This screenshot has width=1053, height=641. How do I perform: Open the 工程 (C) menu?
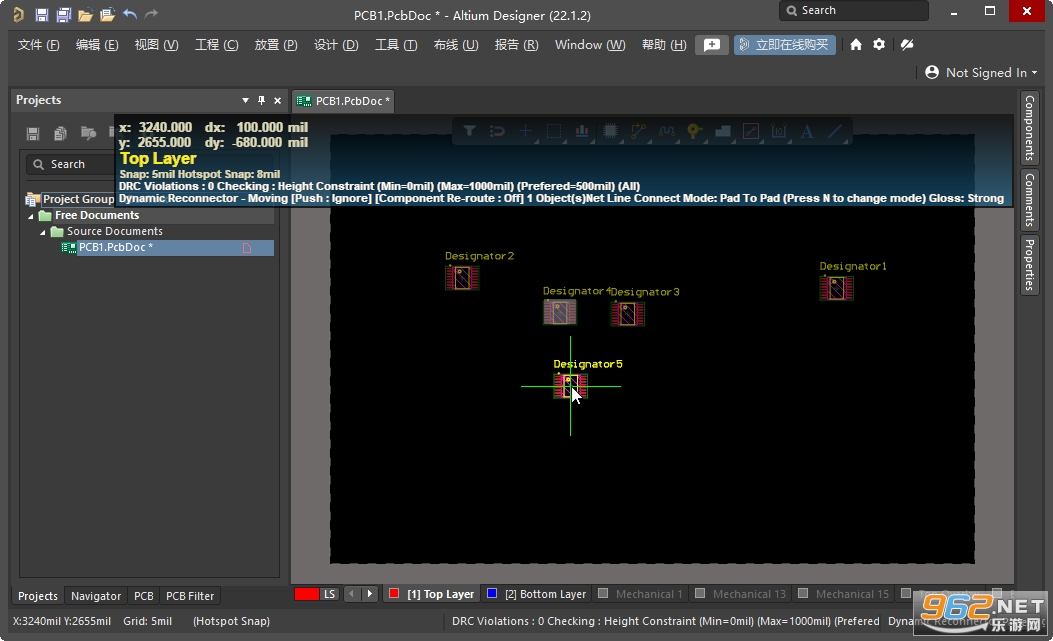pyautogui.click(x=216, y=45)
